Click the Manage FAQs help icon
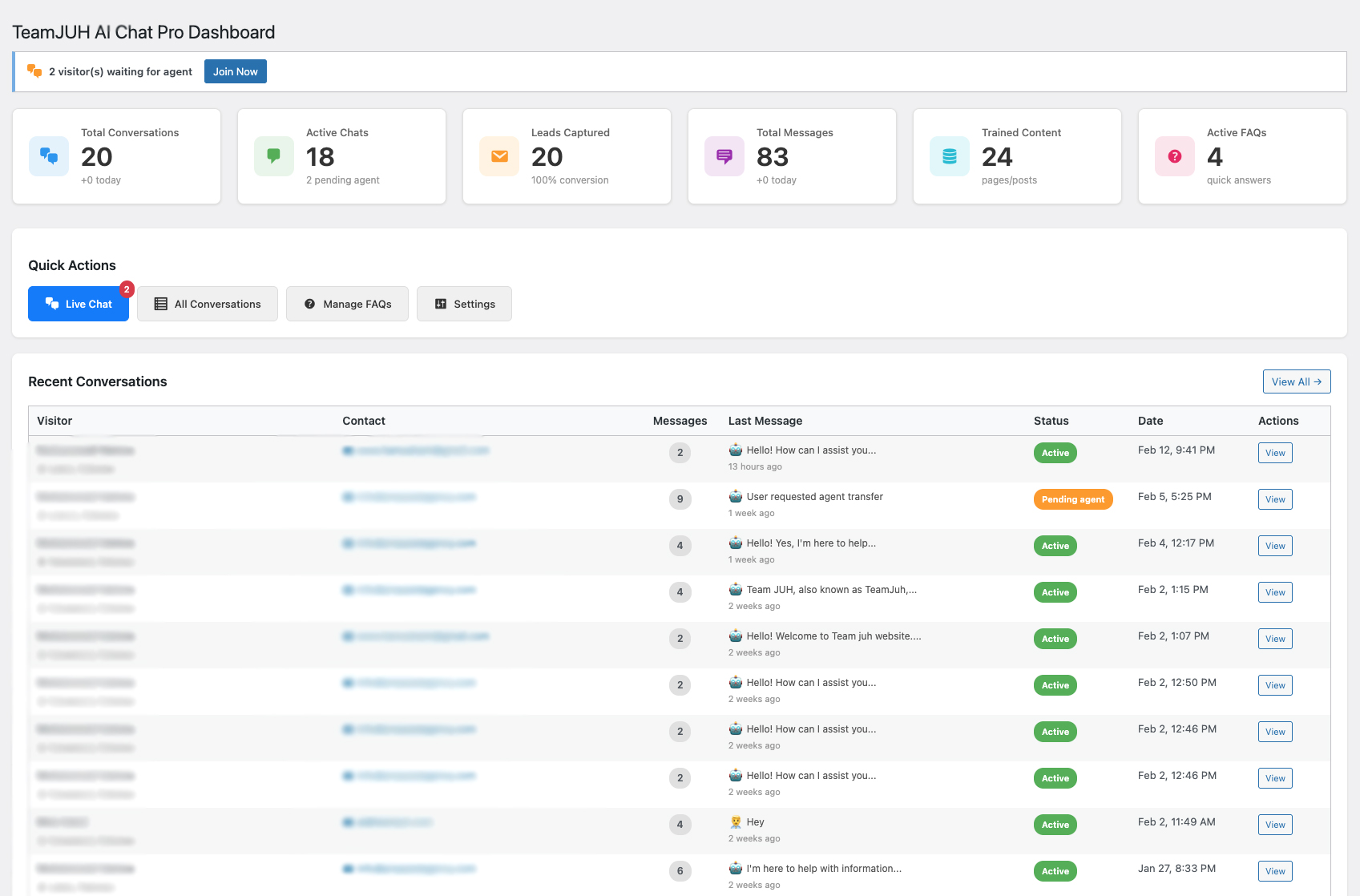The height and width of the screenshot is (896, 1360). click(x=309, y=304)
